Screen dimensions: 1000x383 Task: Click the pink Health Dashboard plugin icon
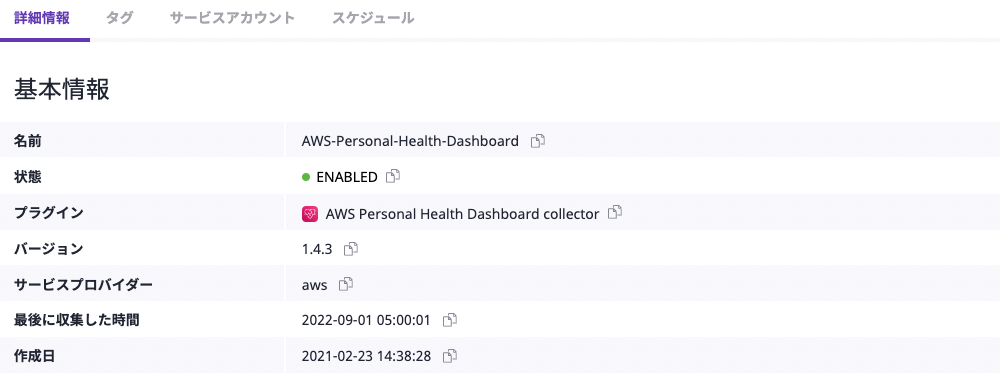pyautogui.click(x=310, y=214)
